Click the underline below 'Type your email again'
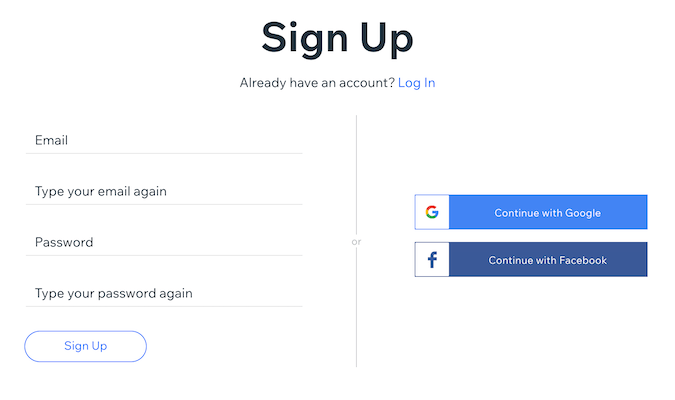This screenshot has width=675, height=400. point(164,204)
